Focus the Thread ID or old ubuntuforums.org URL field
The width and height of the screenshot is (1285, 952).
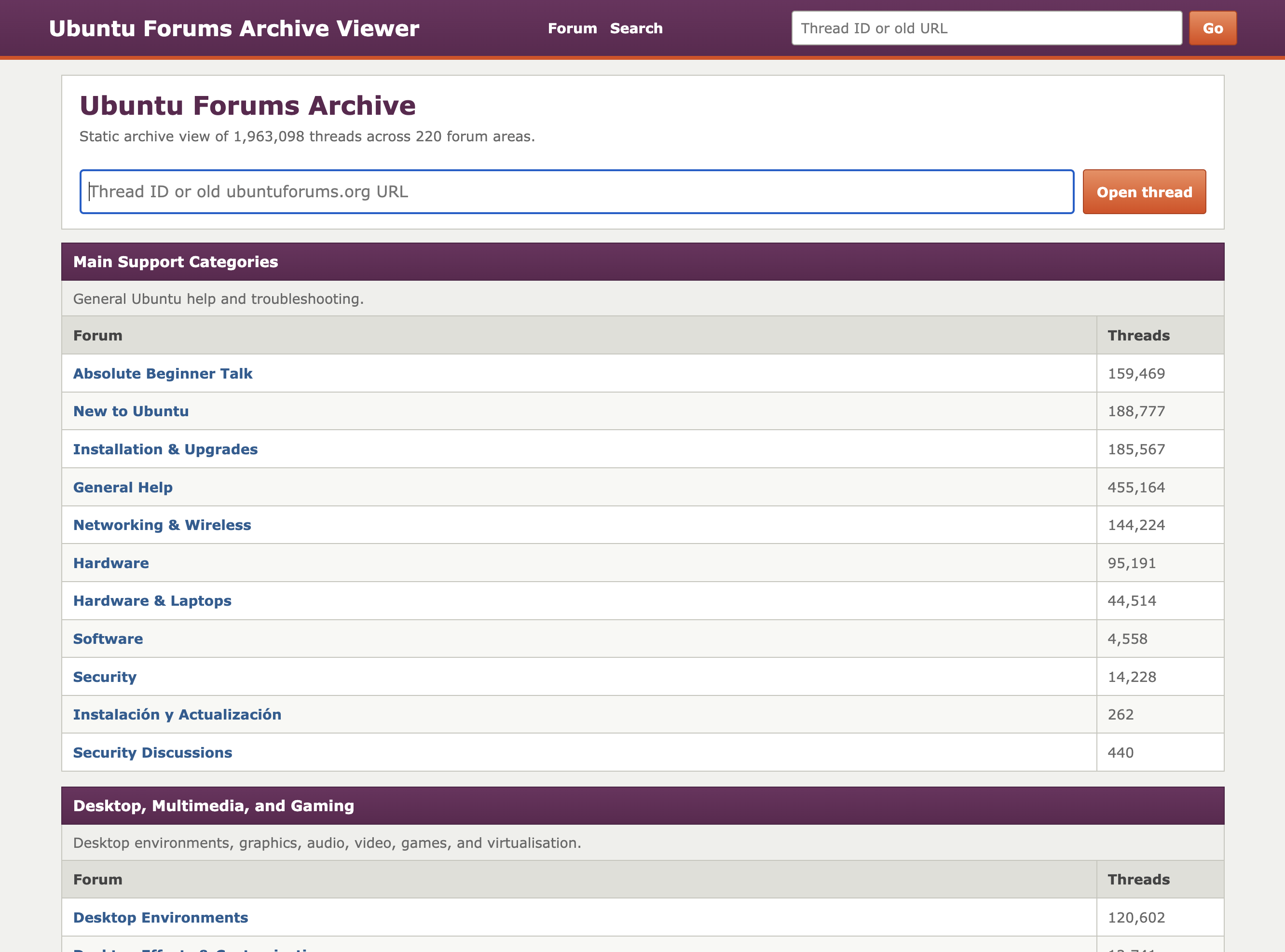(577, 192)
